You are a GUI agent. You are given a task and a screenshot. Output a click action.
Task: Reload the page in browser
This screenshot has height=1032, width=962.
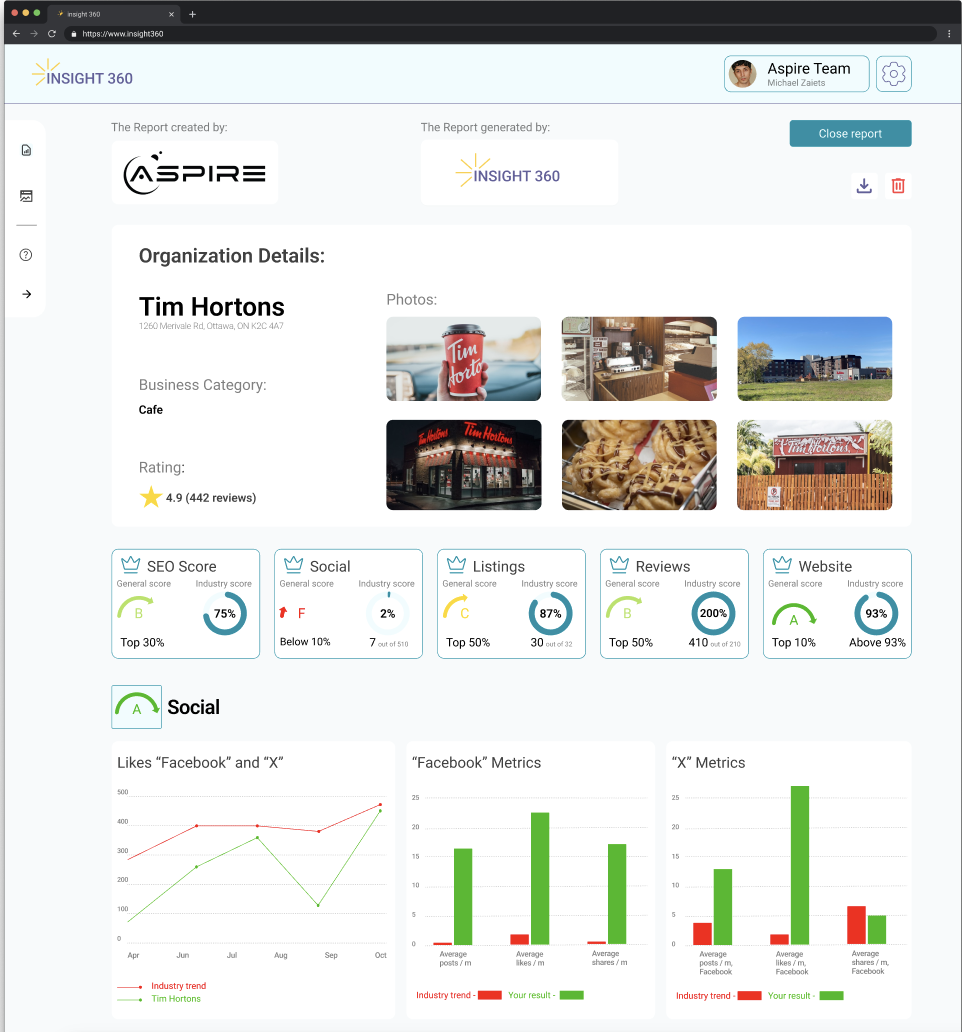(x=52, y=34)
